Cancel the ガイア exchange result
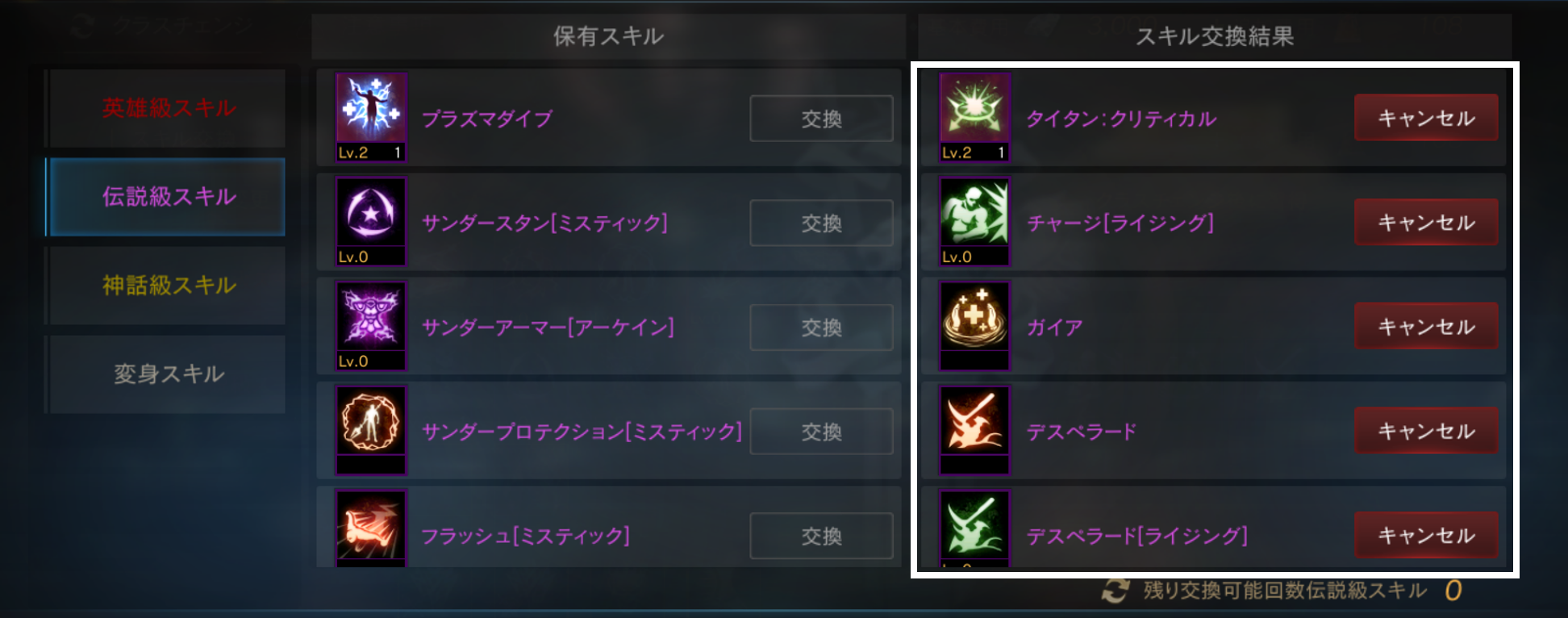The width and height of the screenshot is (1568, 618). point(1426,326)
